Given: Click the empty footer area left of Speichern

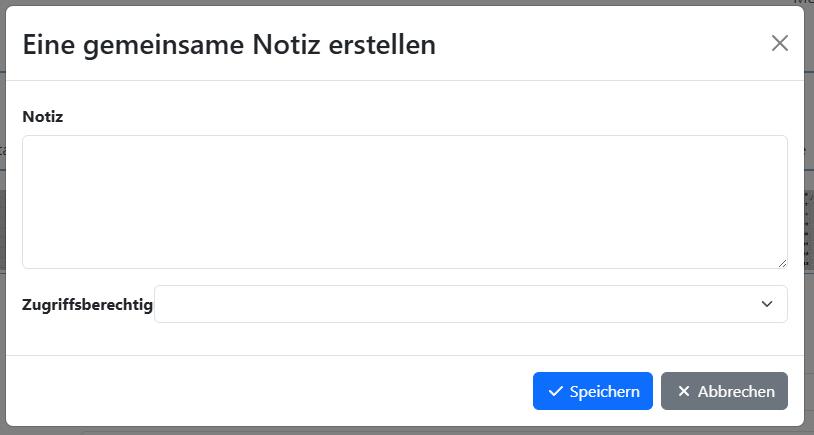Looking at the screenshot, I should (x=270, y=391).
